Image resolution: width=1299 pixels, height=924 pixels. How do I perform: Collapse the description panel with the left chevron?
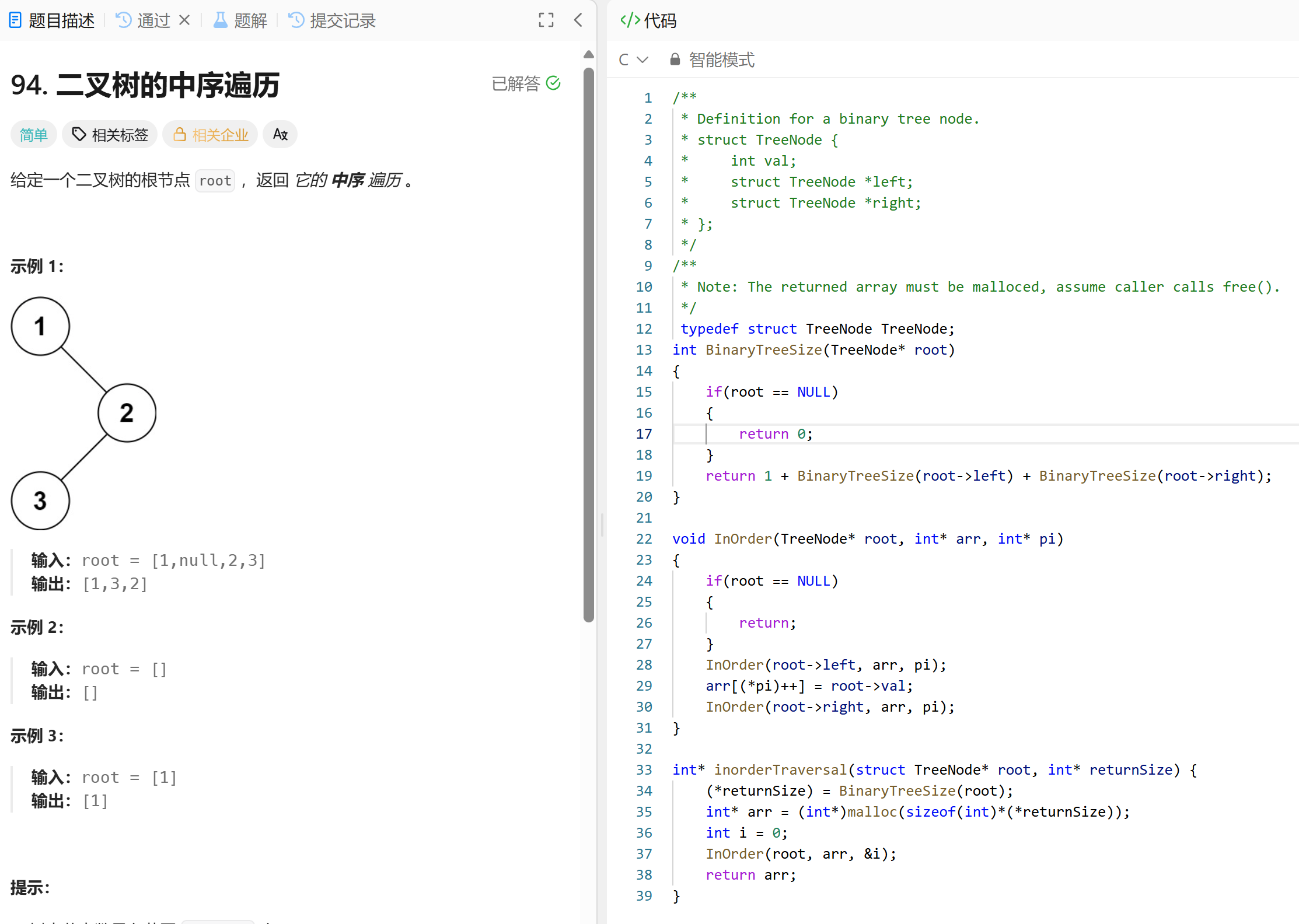tap(578, 20)
